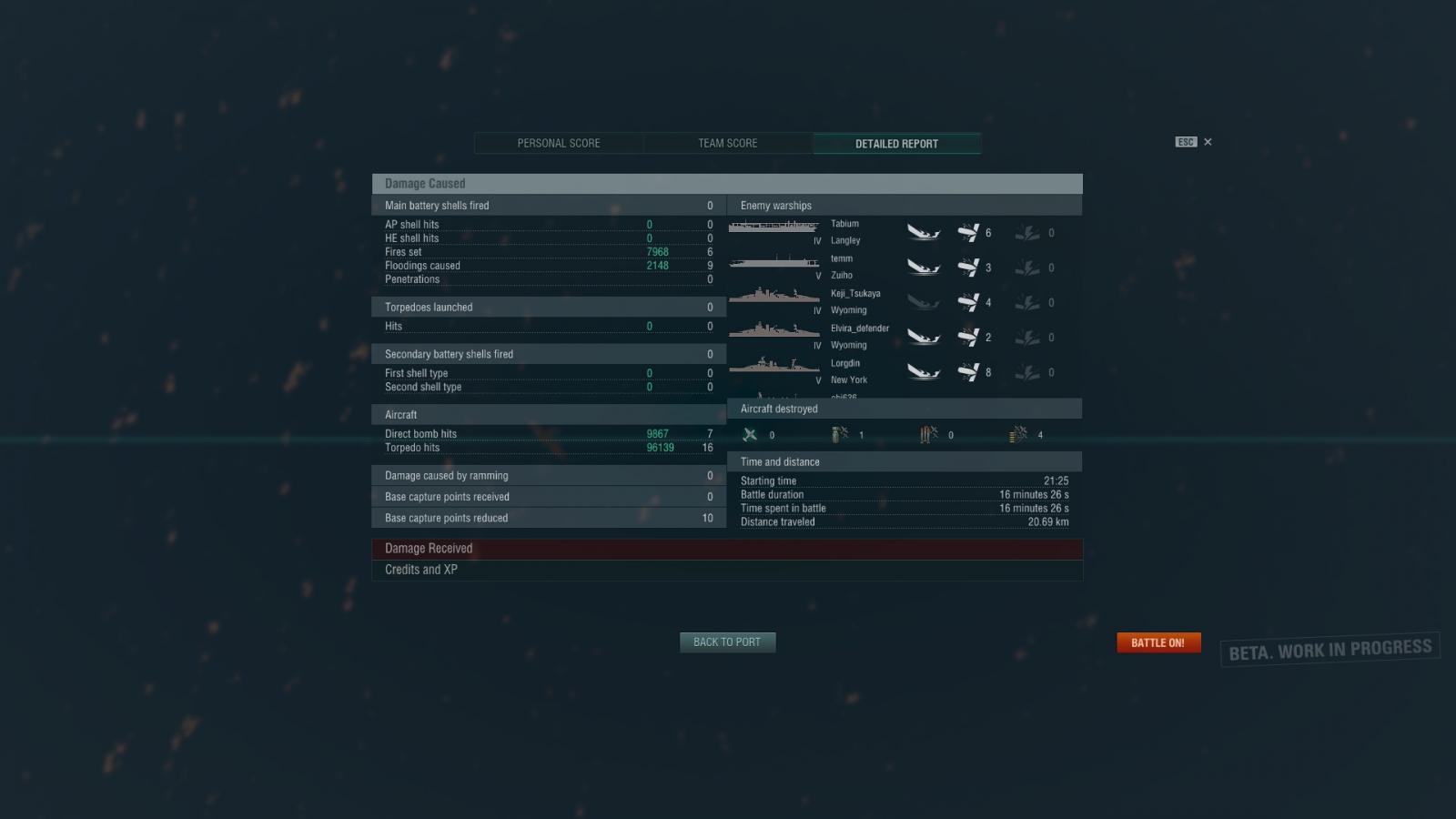Close the report with the X button
The height and width of the screenshot is (819, 1456).
tap(1208, 142)
